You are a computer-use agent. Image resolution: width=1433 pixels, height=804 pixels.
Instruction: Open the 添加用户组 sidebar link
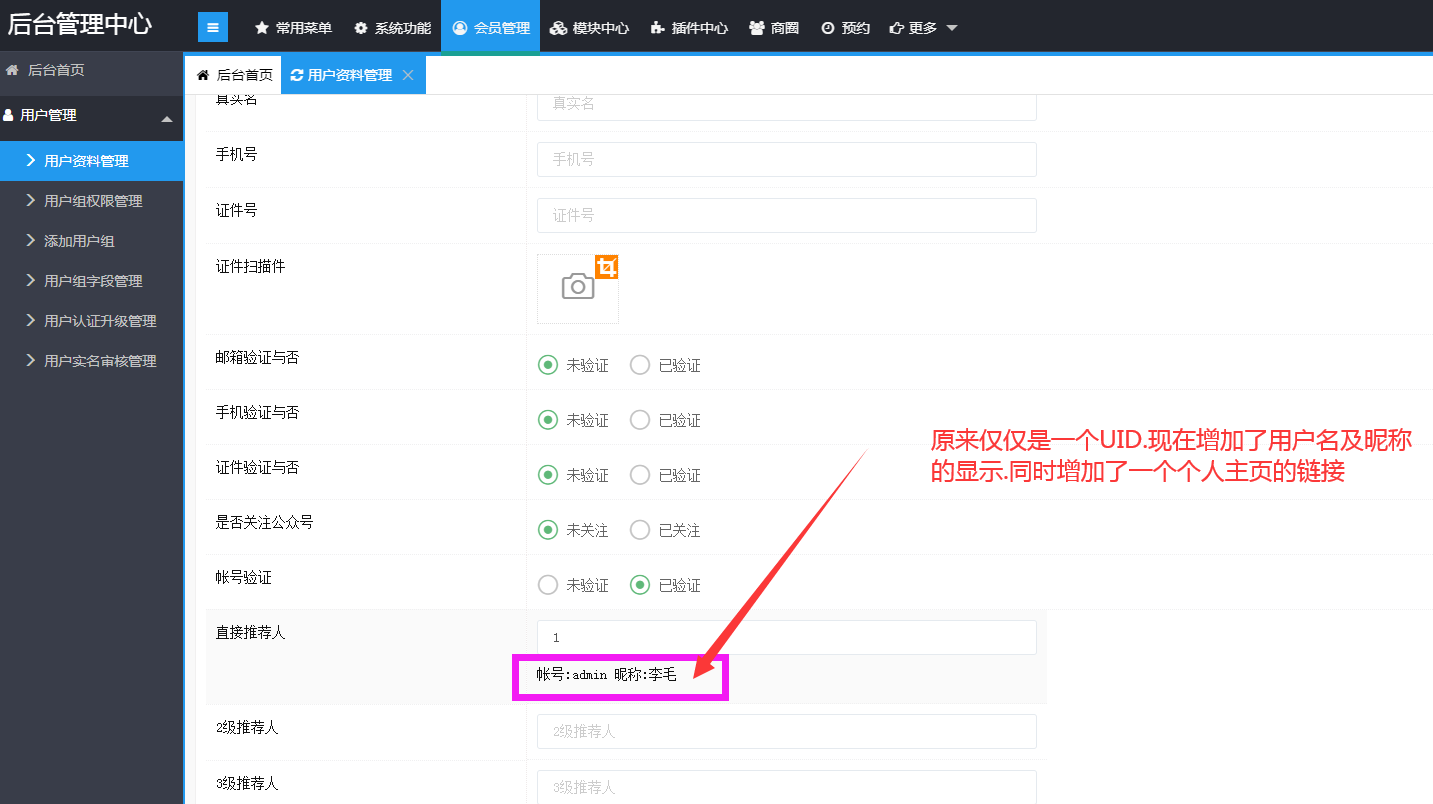pos(79,241)
